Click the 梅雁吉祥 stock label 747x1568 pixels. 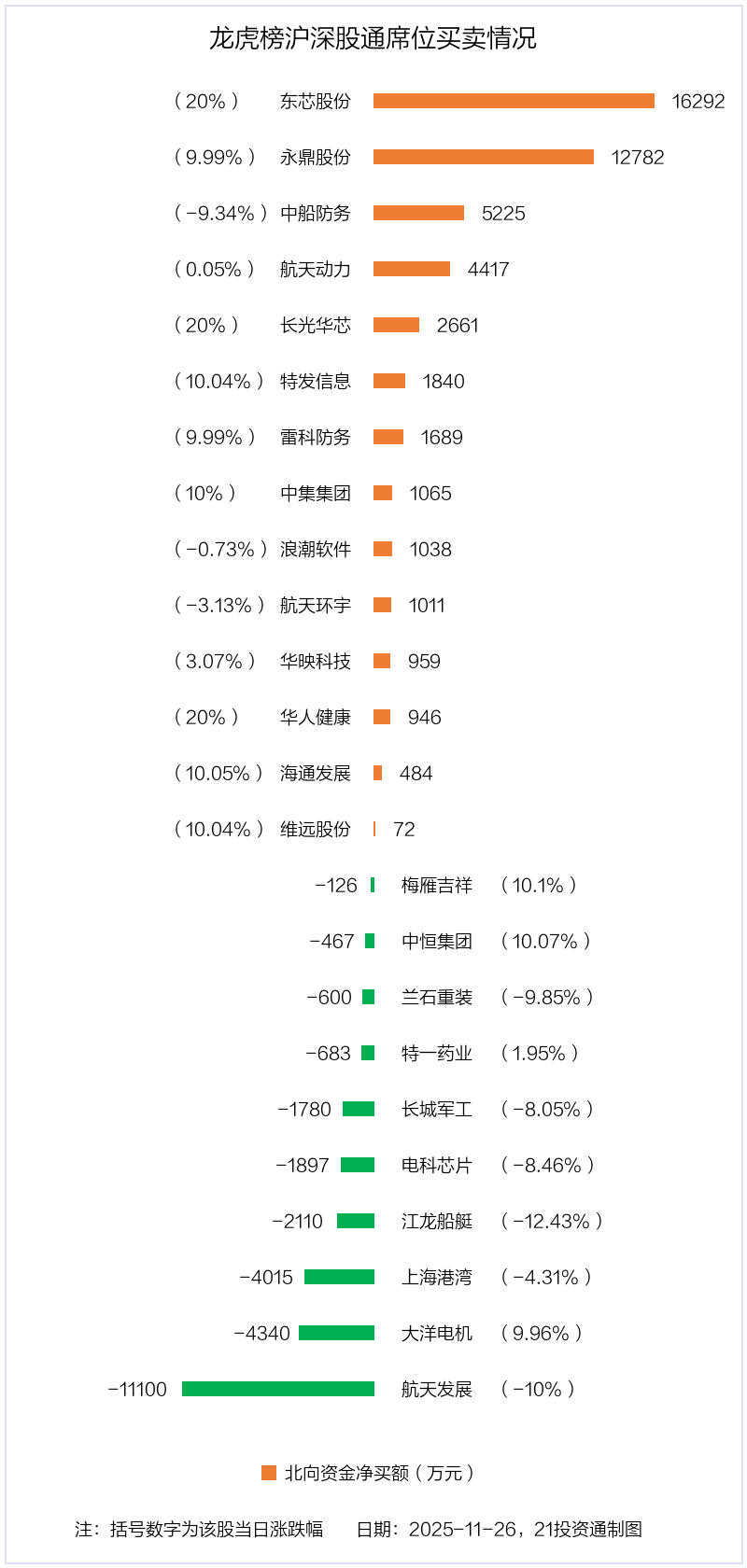(x=437, y=886)
